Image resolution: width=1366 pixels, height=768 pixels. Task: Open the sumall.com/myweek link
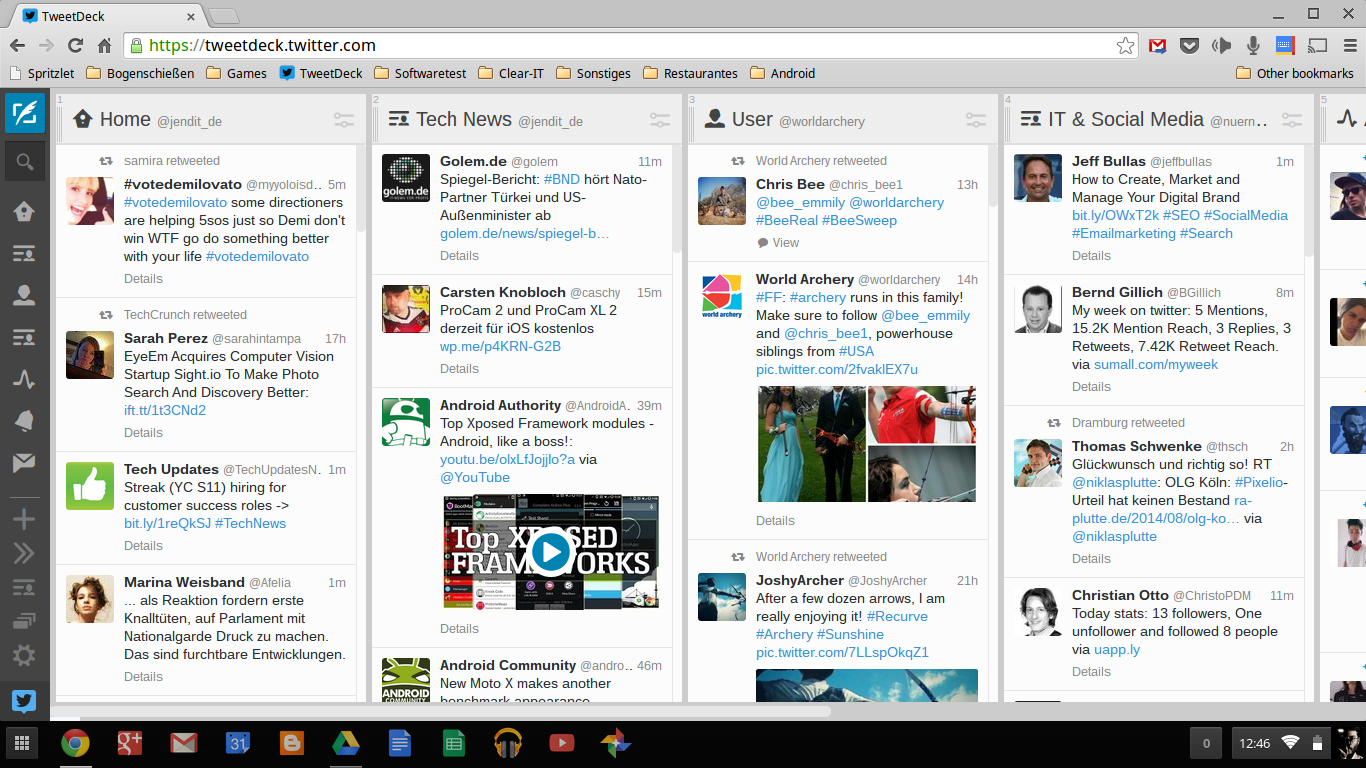coord(1156,365)
